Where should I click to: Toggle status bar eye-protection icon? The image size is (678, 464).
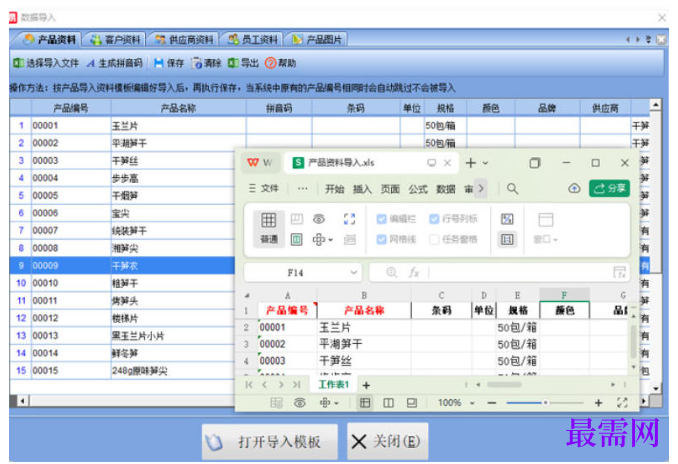point(300,403)
